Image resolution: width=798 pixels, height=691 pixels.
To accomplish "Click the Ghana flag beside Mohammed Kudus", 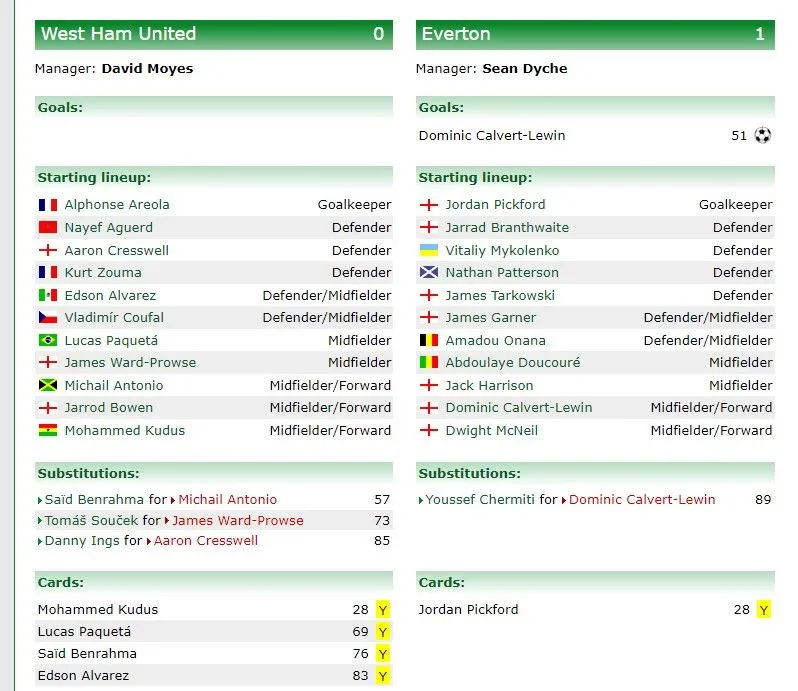I will tap(48, 431).
